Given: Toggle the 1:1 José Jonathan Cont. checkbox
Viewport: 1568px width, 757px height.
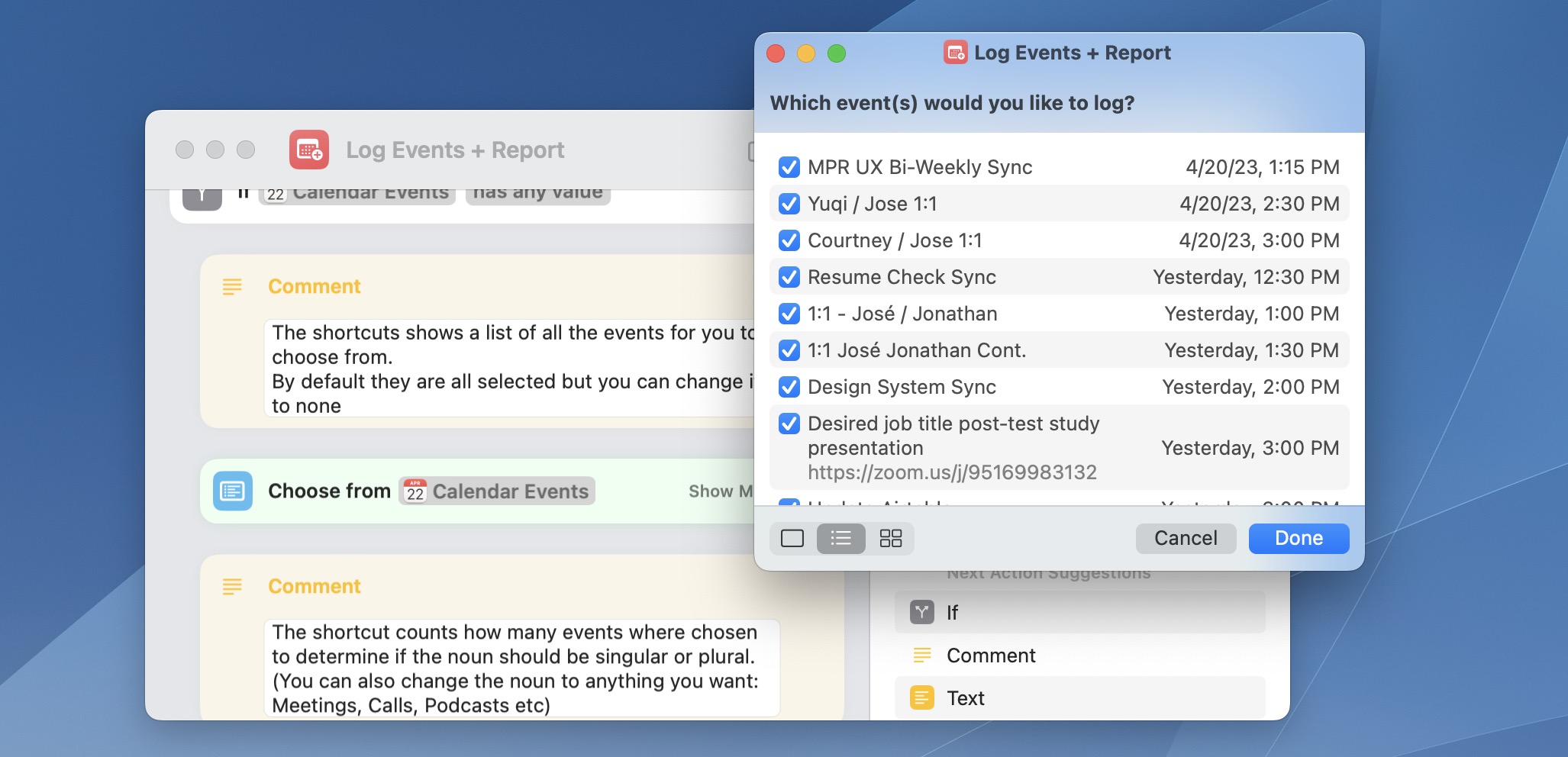Looking at the screenshot, I should coord(789,350).
